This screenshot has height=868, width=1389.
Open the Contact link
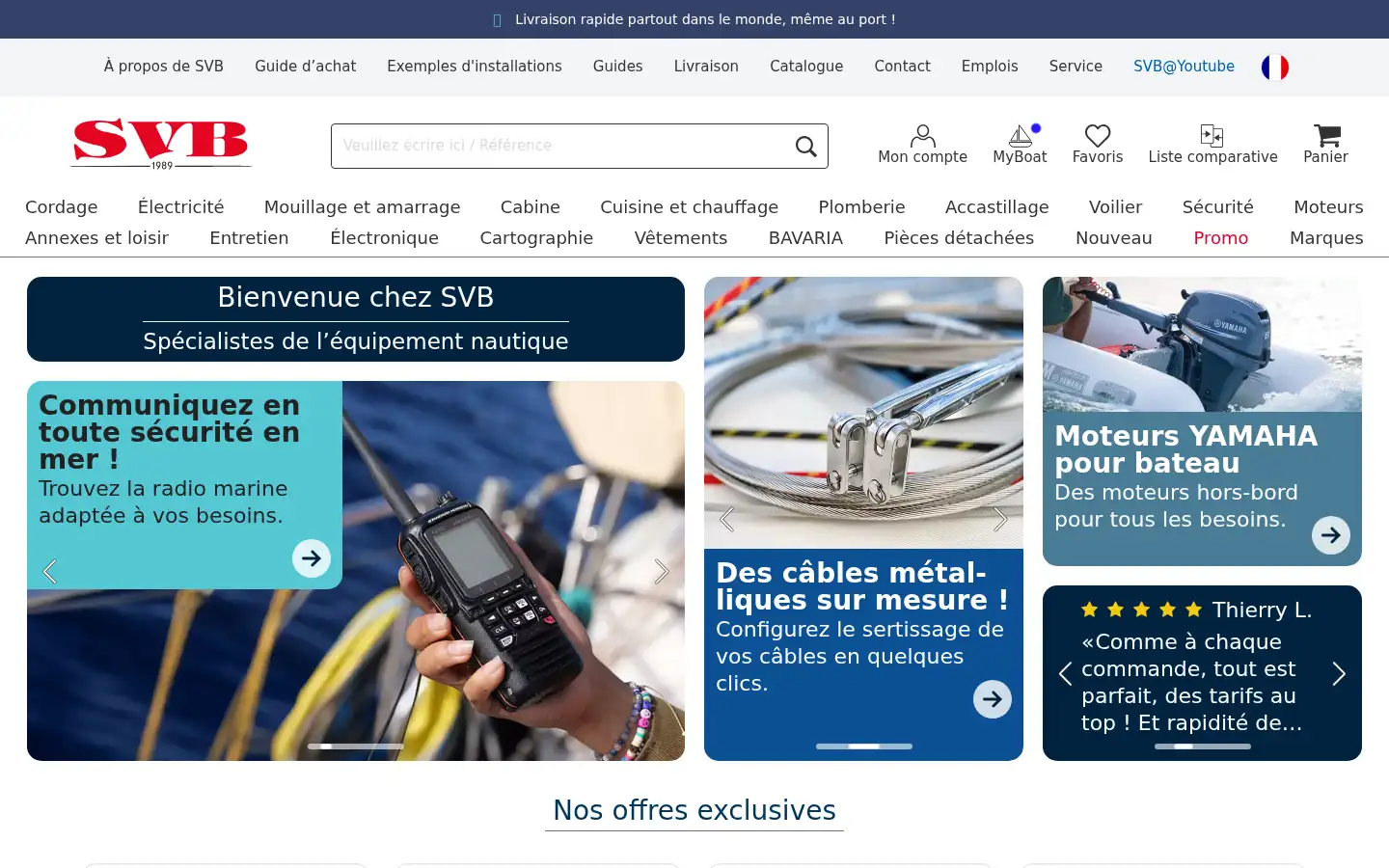pyautogui.click(x=902, y=67)
